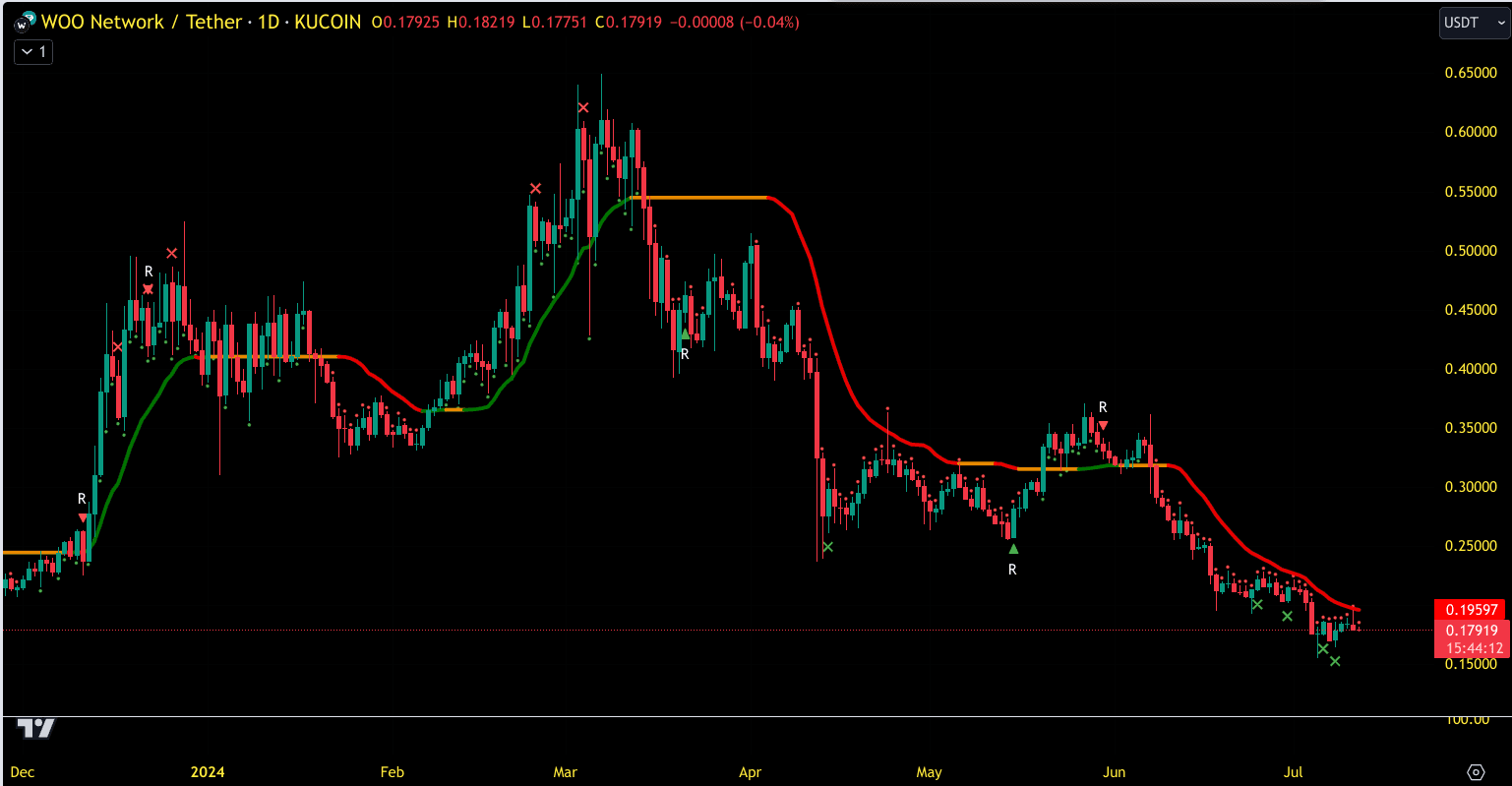Click the high value H0.18219
This screenshot has height=786, width=1512.
point(483,22)
